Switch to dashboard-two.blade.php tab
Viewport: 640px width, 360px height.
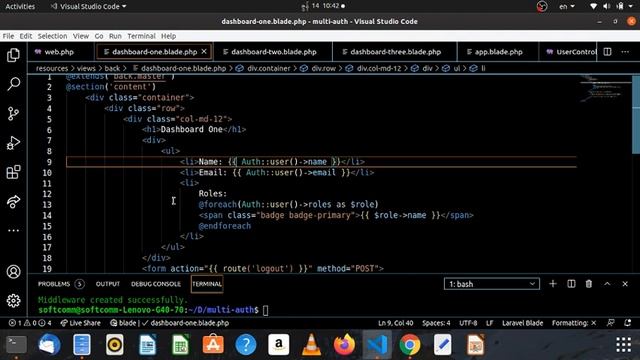click(x=273, y=52)
